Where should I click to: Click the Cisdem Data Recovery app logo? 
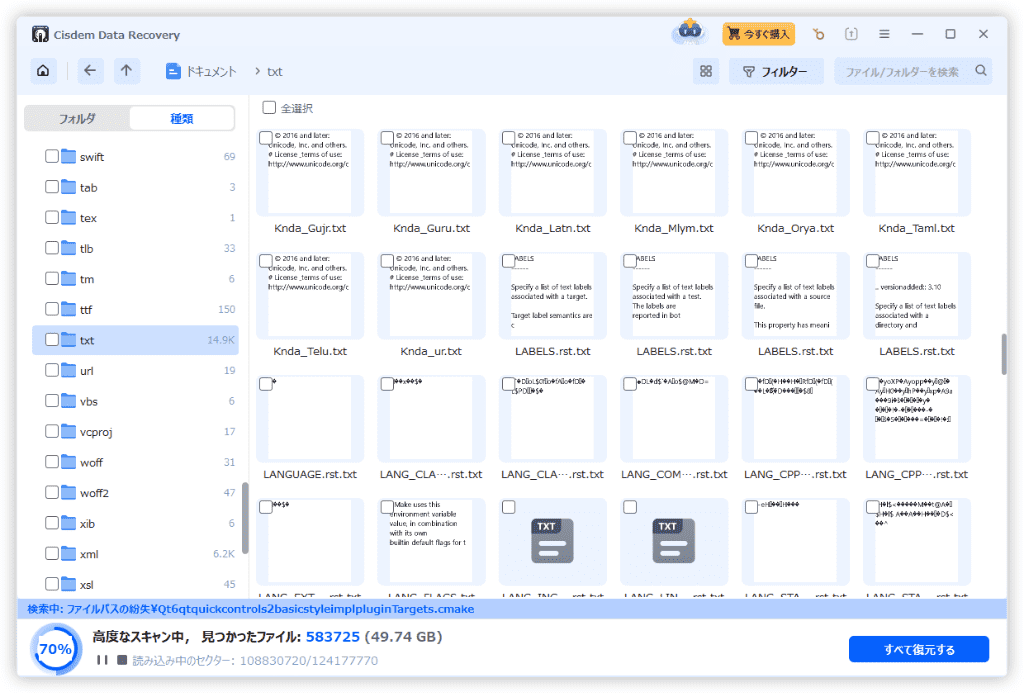click(x=40, y=34)
